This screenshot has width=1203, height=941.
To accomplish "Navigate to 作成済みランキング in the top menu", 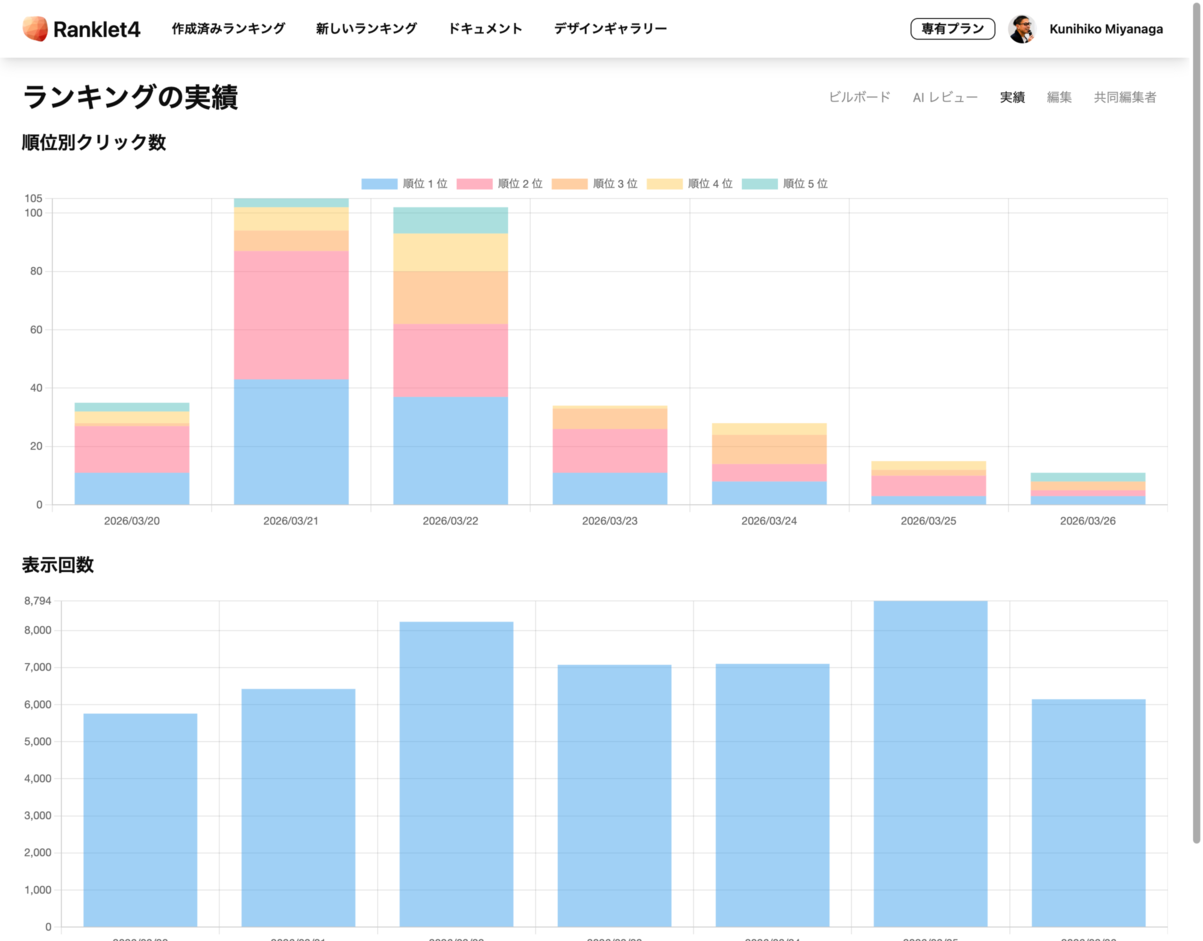I will (228, 29).
